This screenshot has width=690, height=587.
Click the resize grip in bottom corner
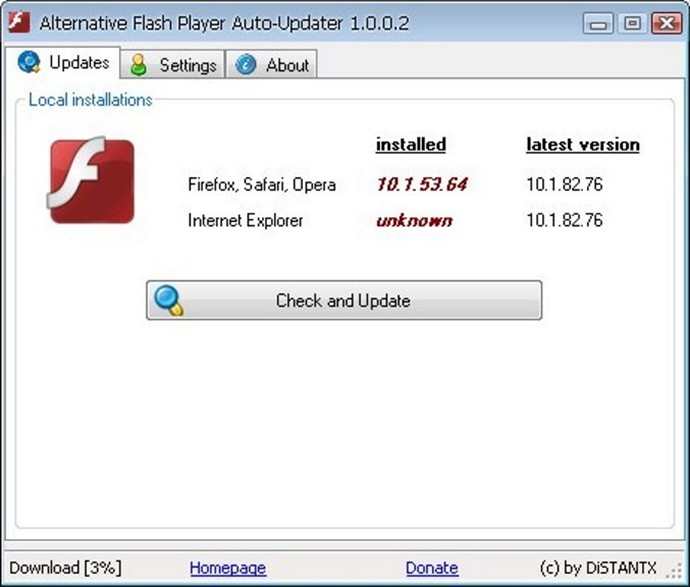click(x=674, y=571)
